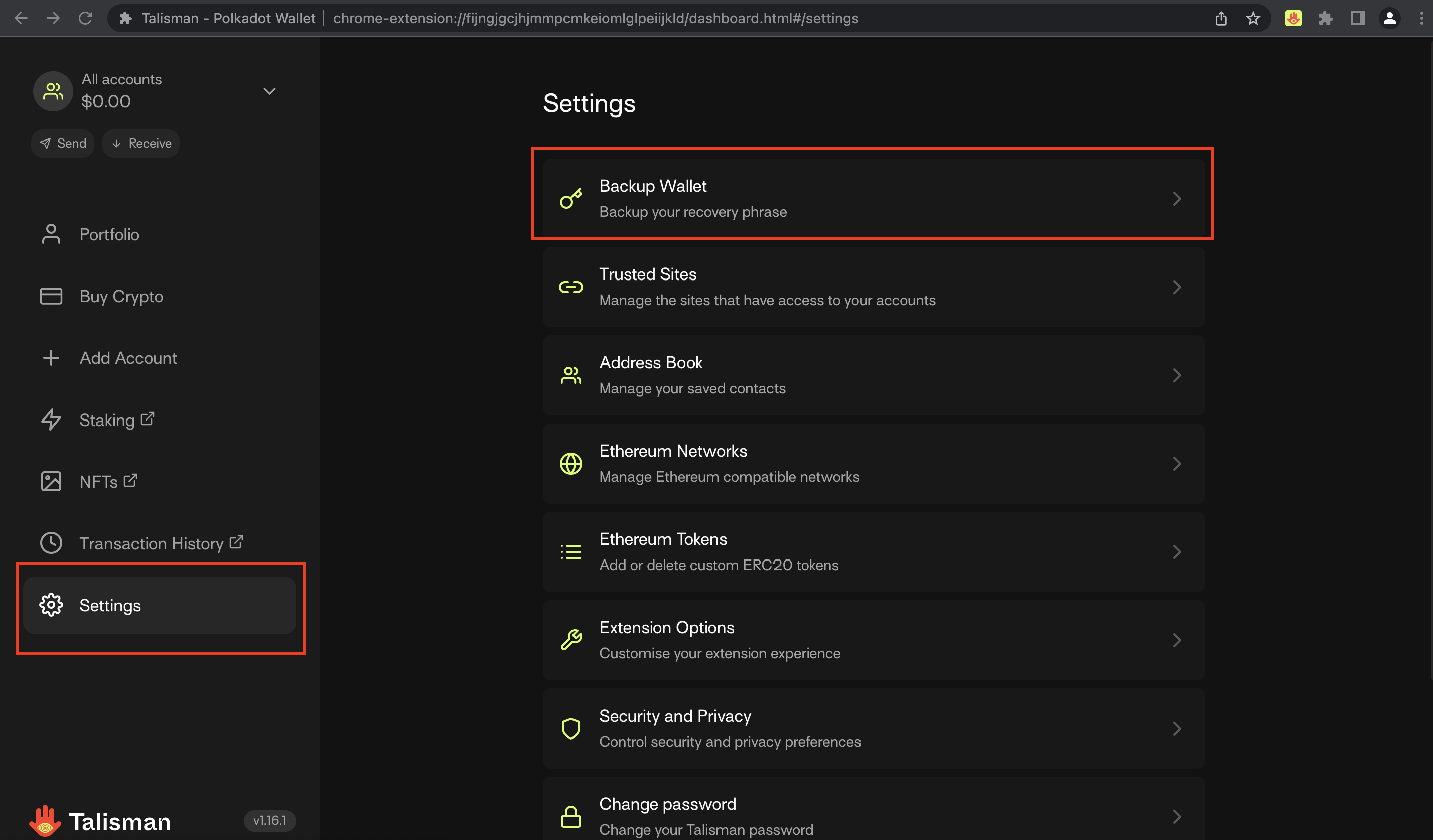Open the browser Extensions puzzle icon
Screen dimensions: 1433x840
[x=1326, y=18]
